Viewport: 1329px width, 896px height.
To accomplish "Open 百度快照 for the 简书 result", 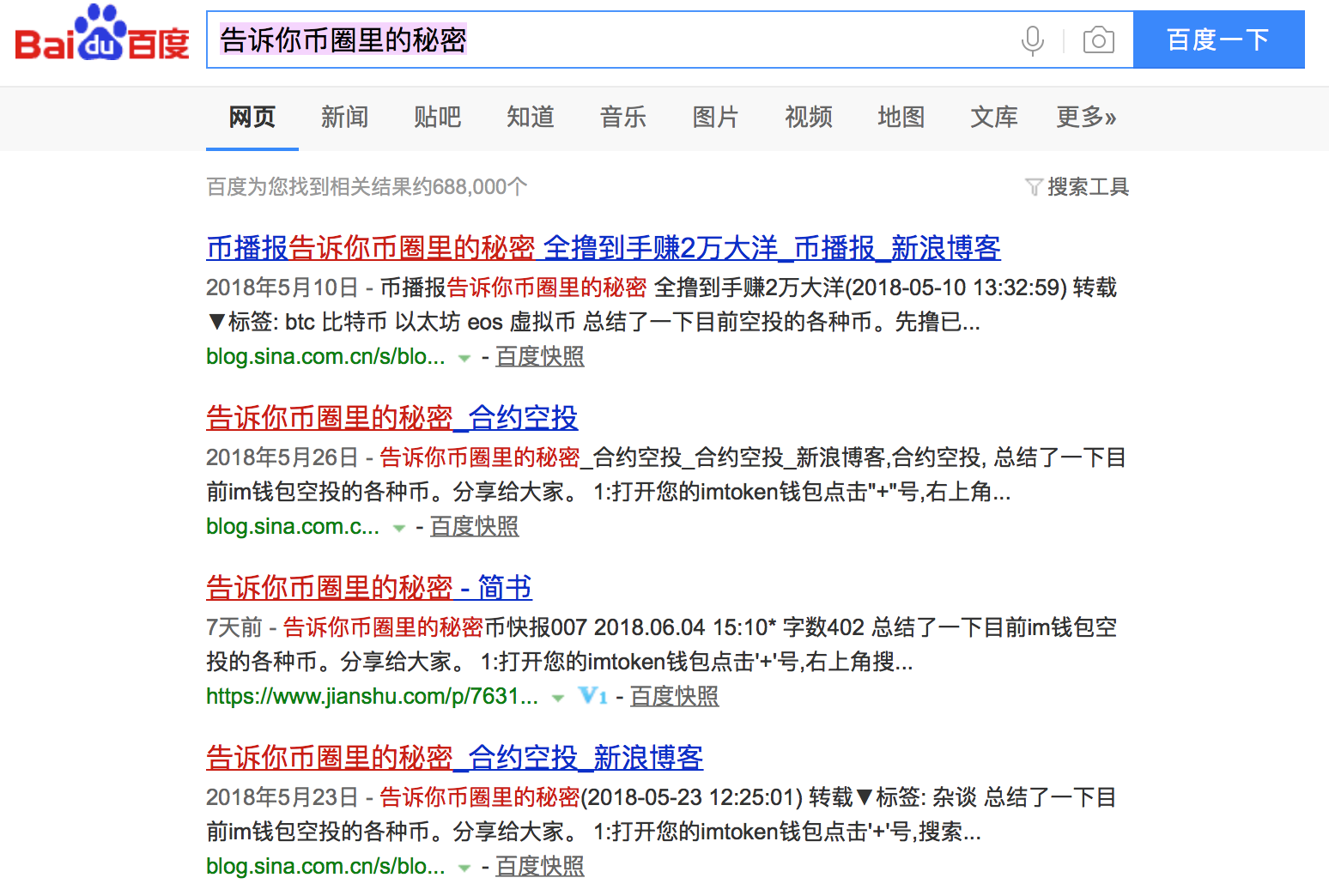I will 674,696.
